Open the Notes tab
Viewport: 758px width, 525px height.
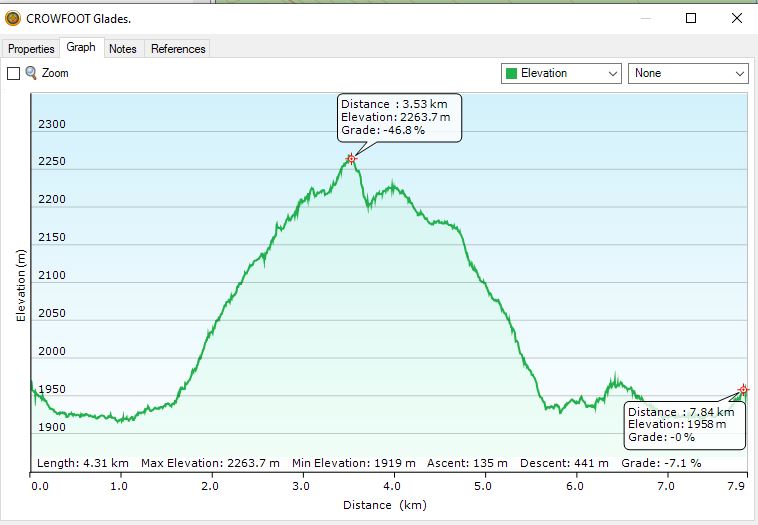click(123, 49)
